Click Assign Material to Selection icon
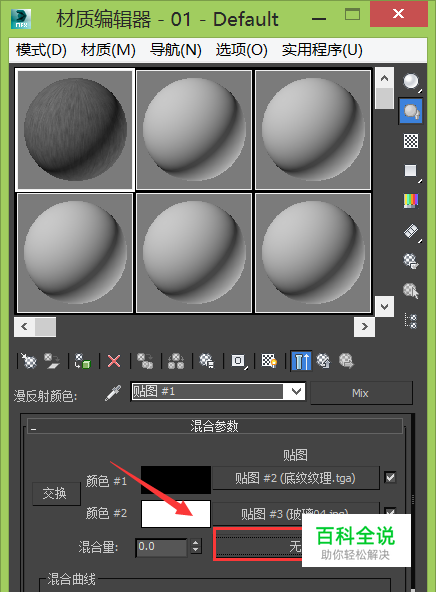 [x=82, y=361]
